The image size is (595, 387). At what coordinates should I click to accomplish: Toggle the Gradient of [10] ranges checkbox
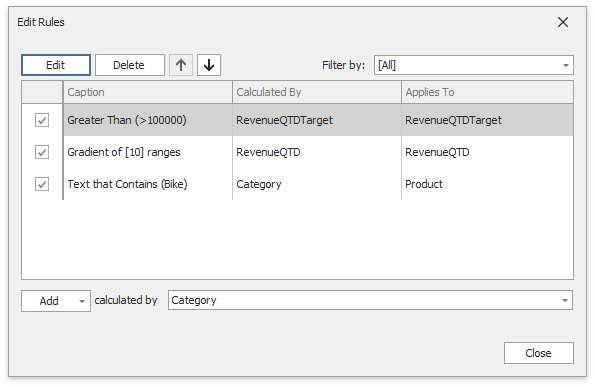pos(42,152)
